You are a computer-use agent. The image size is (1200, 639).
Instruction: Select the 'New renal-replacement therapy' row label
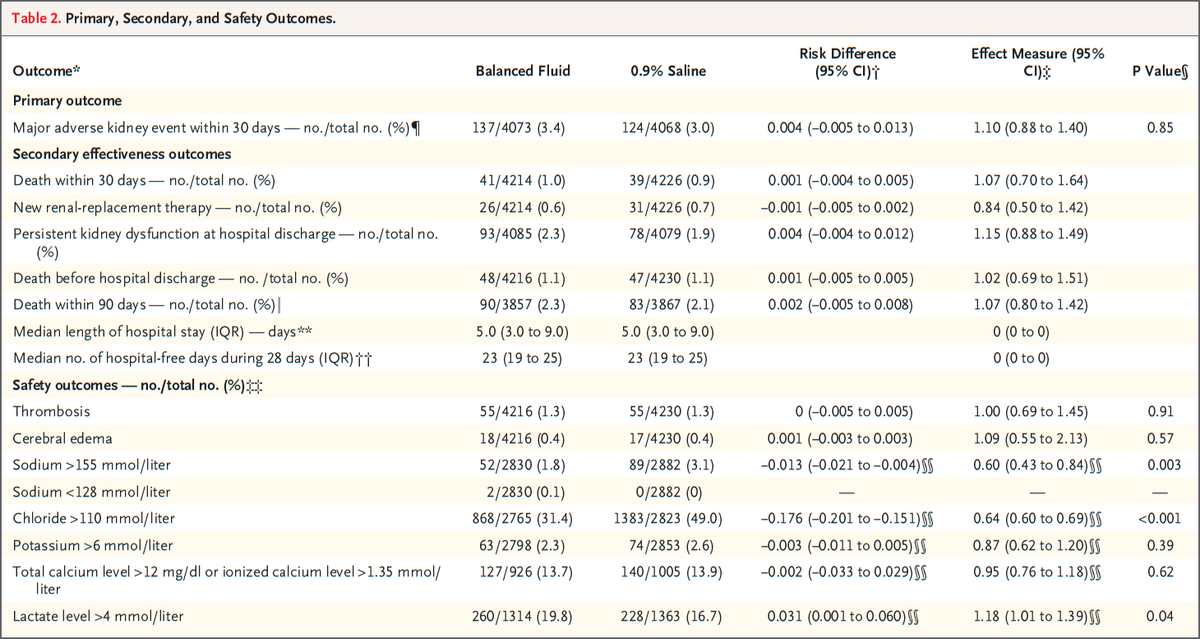(177, 207)
